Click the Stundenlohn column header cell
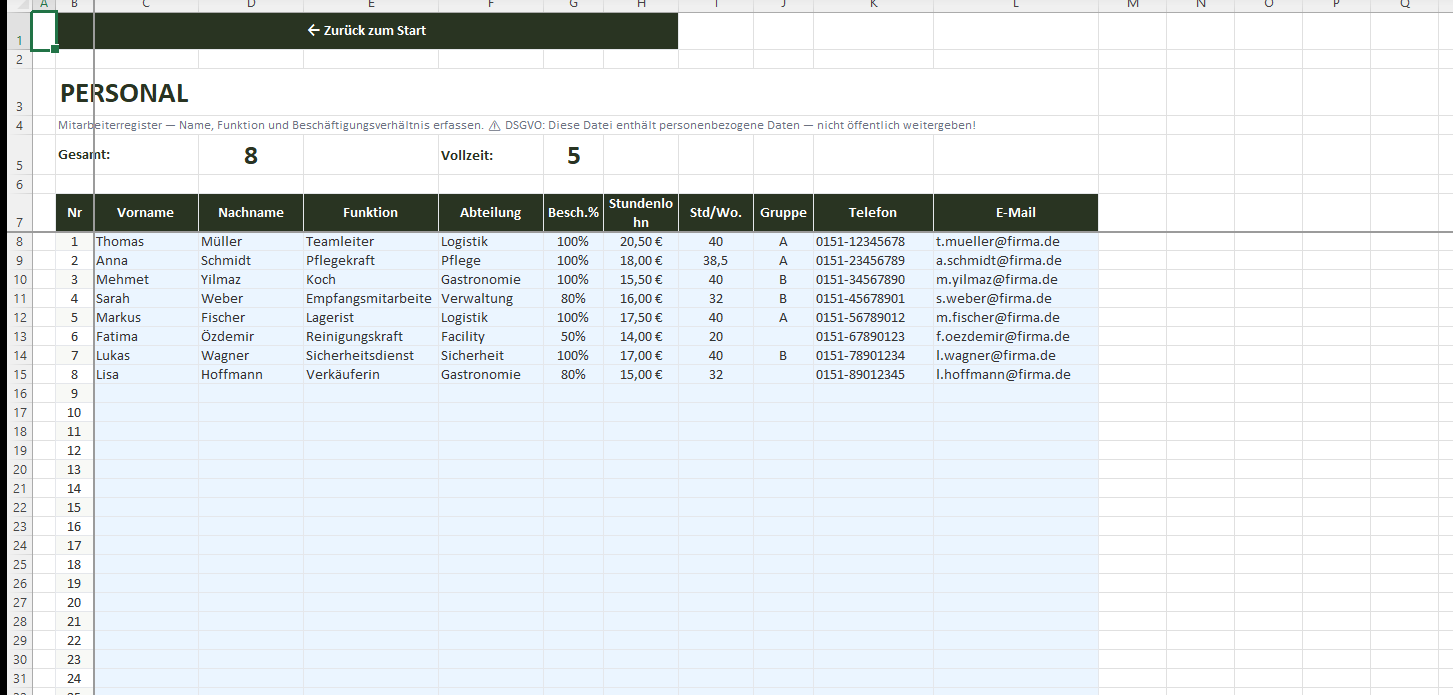This screenshot has height=695, width=1453. [x=640, y=213]
